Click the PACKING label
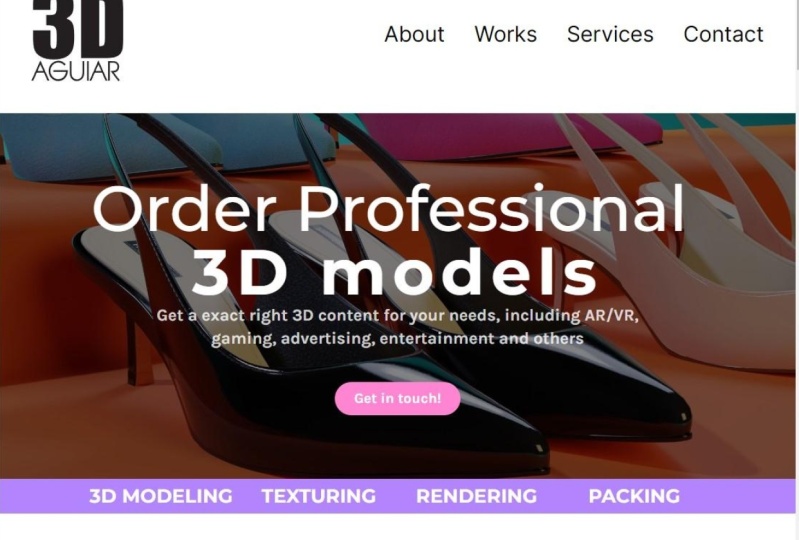This screenshot has height=540, width=799. tap(634, 496)
